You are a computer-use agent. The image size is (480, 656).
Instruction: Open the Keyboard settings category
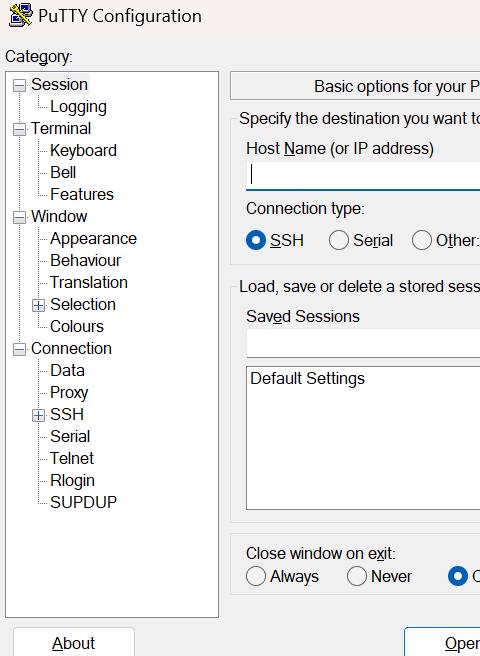click(83, 151)
